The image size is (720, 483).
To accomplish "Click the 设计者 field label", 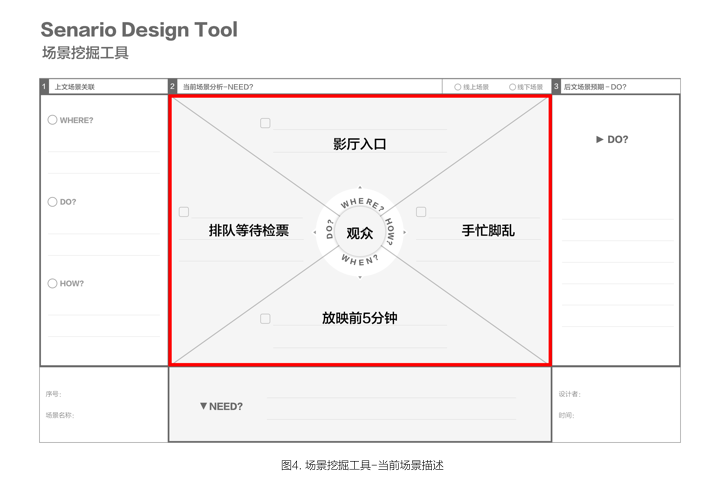I will [570, 394].
